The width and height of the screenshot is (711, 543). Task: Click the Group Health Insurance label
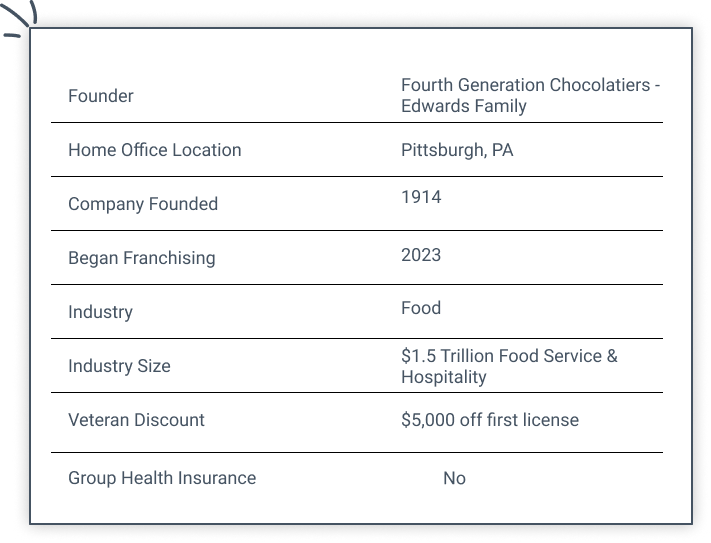tap(162, 478)
